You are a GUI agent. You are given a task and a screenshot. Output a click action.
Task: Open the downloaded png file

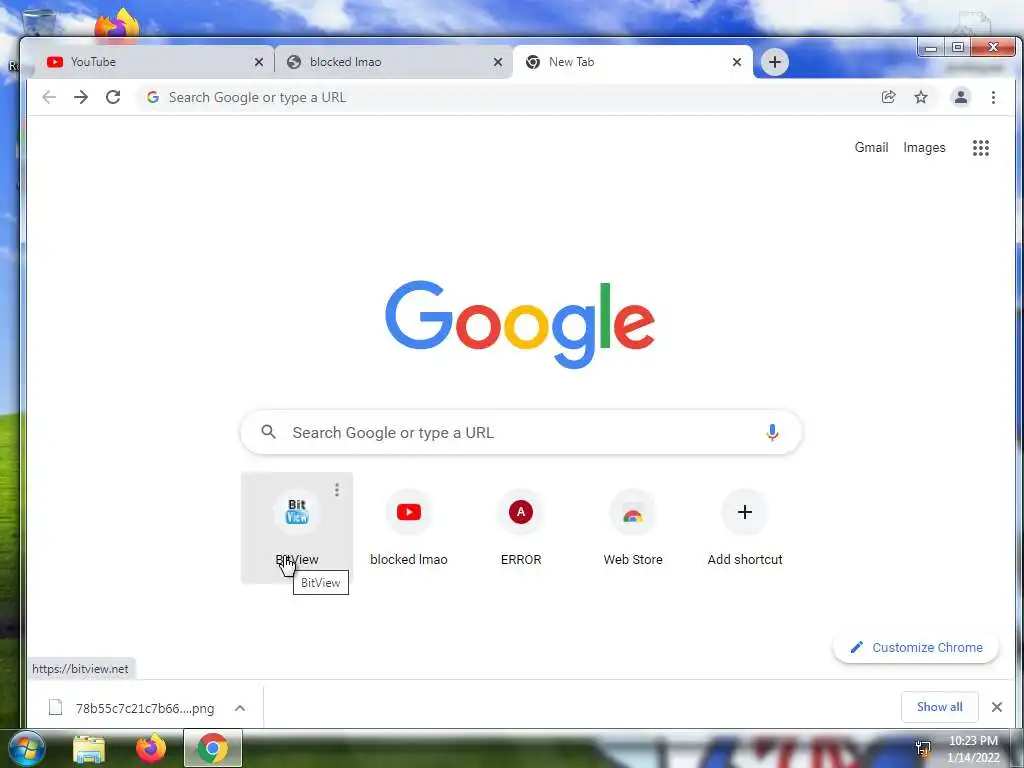132,708
